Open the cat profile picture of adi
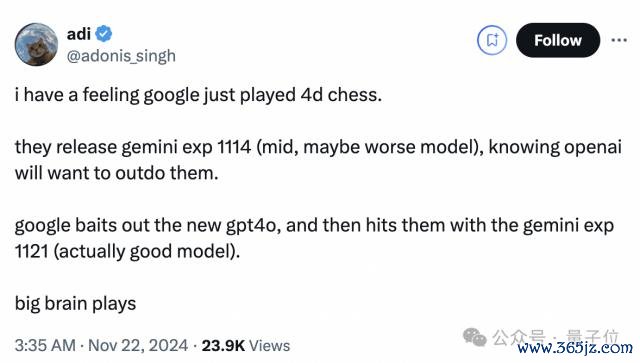The height and width of the screenshot is (363, 640). [x=36, y=45]
